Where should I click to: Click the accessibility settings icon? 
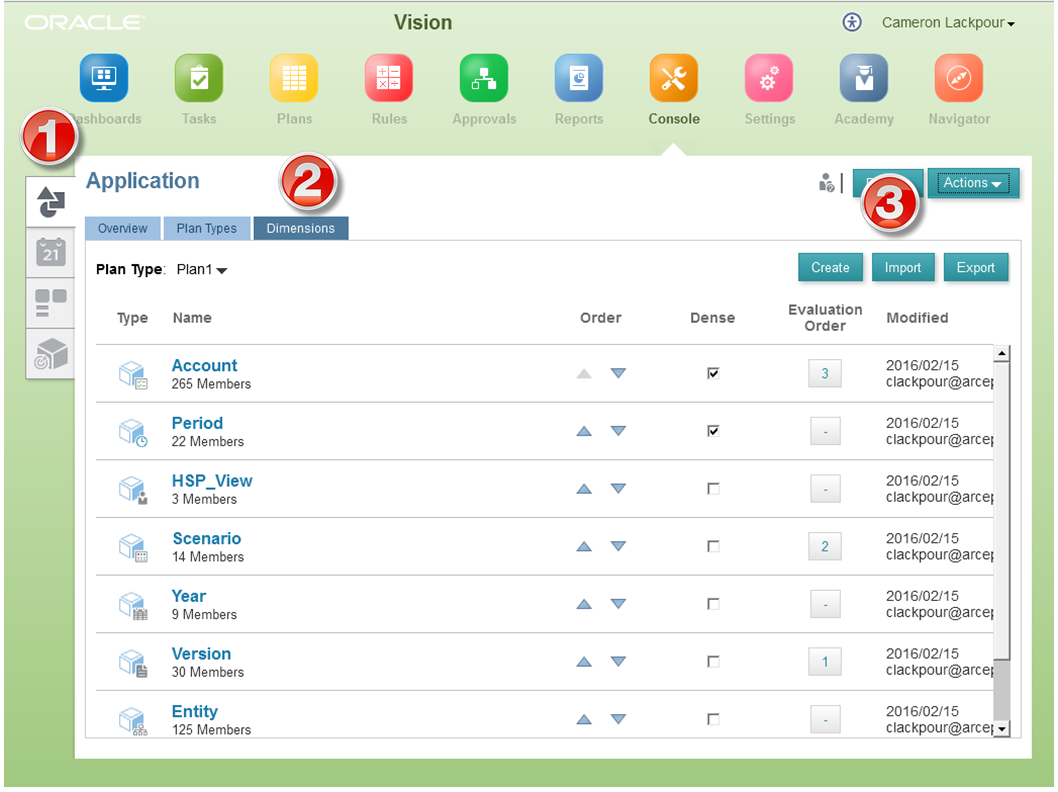(x=852, y=22)
